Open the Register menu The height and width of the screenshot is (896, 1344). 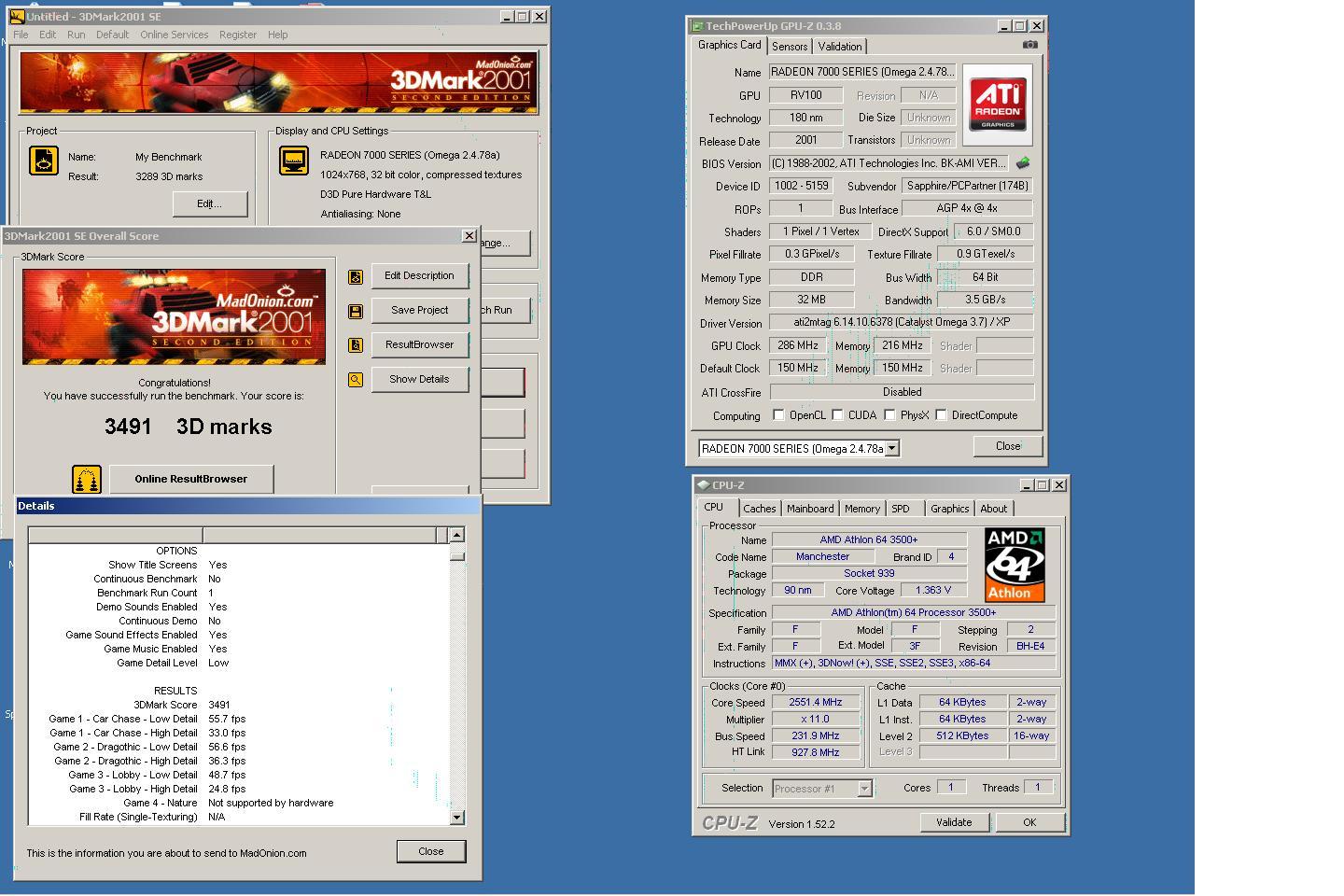[238, 35]
